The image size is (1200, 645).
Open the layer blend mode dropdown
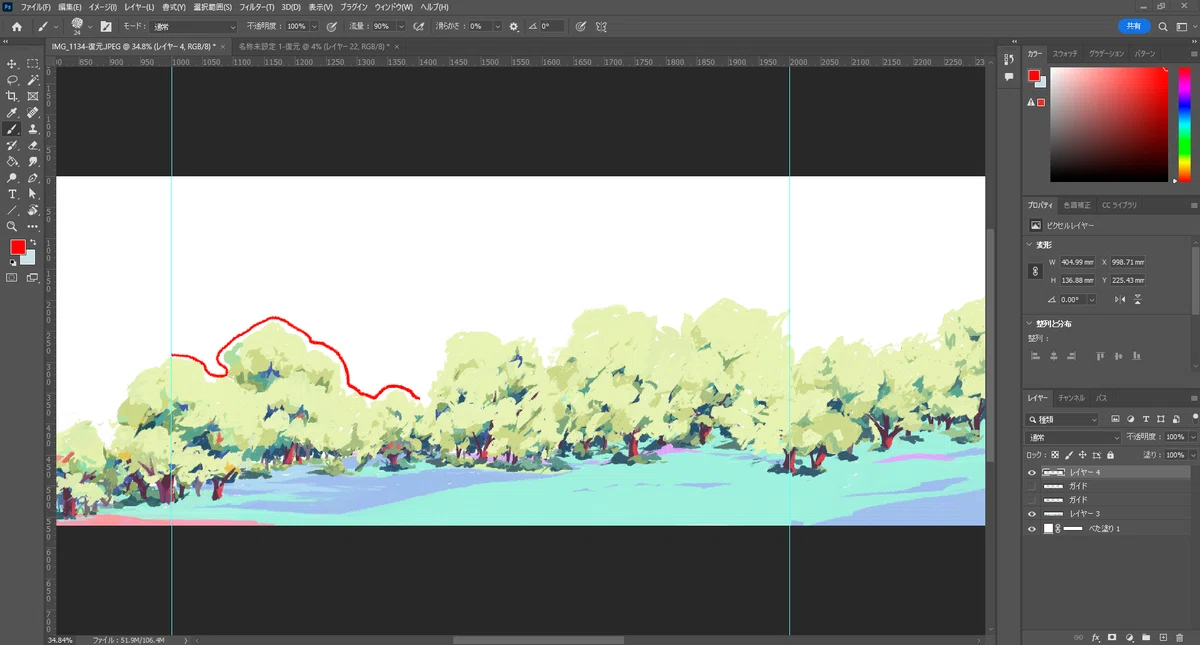pyautogui.click(x=1074, y=437)
